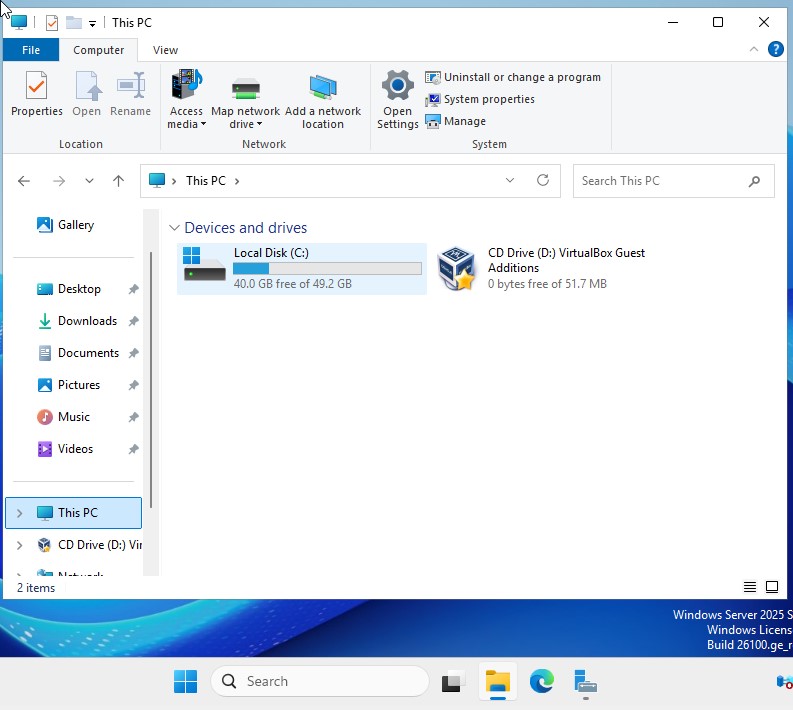Image resolution: width=793 pixels, height=710 pixels.
Task: Click the Properties icon in the ribbon
Action: [x=36, y=95]
